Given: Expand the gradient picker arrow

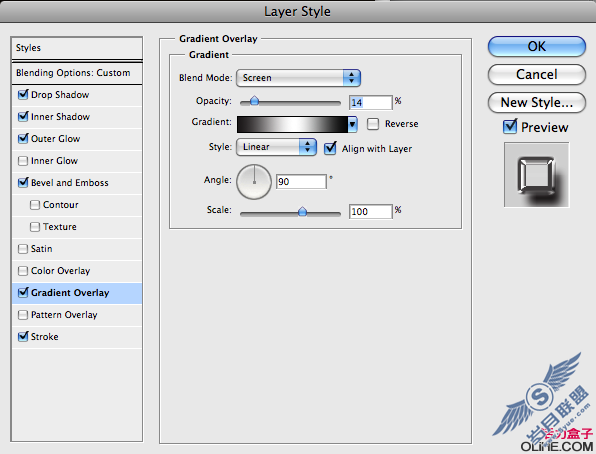Looking at the screenshot, I should (352, 124).
